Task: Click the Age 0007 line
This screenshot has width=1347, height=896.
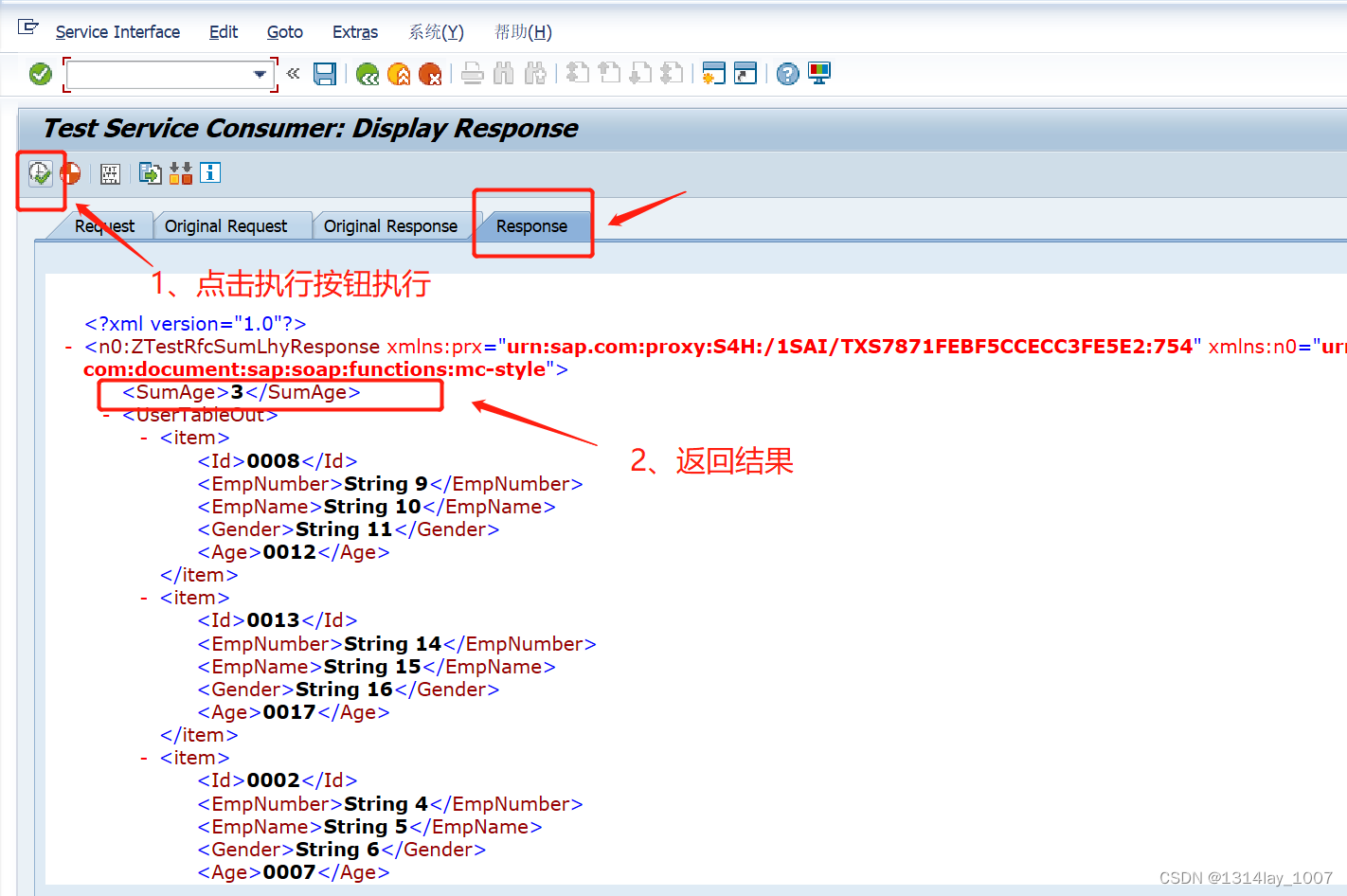Action: 294,872
